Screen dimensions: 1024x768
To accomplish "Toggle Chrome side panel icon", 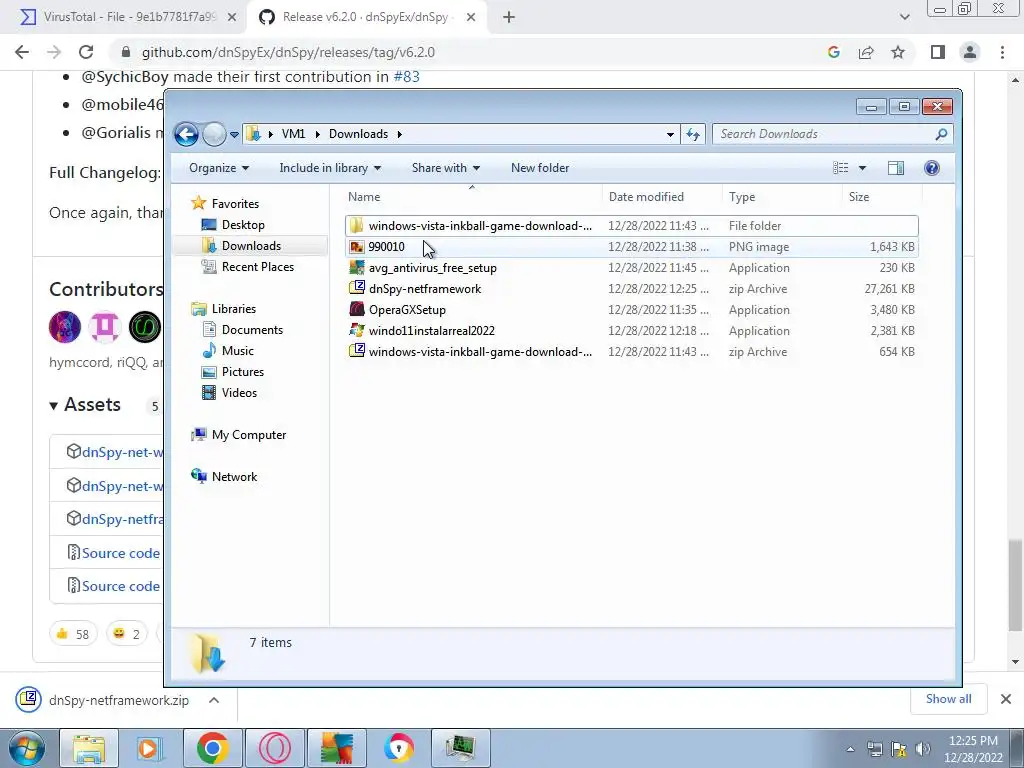I will tap(938, 52).
